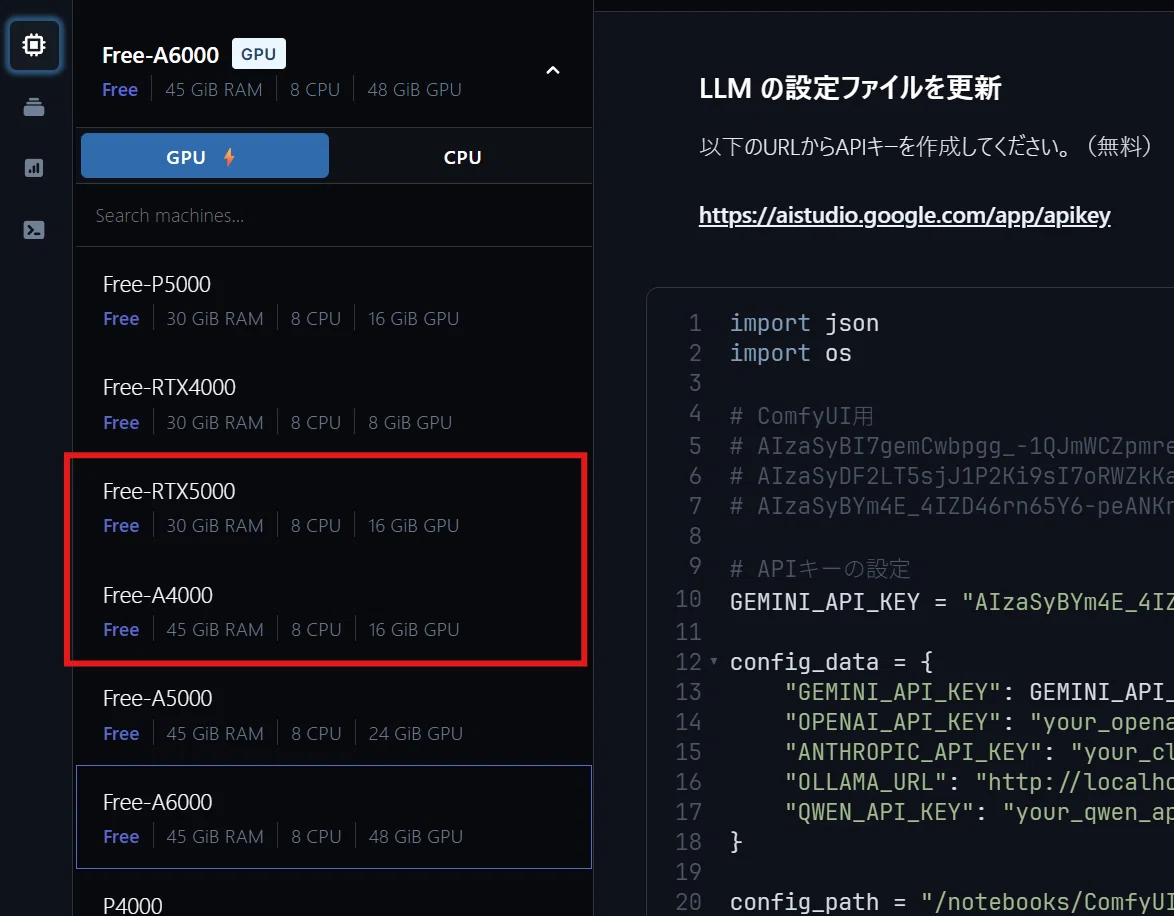Click the "GEMINI_API_KEY" dictionary entry on line 13
Viewport: 1174px width, 916px height.
coord(979,691)
